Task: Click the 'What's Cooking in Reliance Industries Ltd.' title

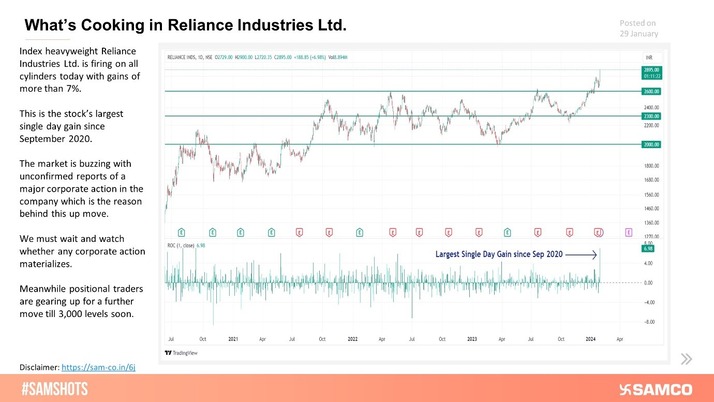Action: pyautogui.click(x=185, y=25)
